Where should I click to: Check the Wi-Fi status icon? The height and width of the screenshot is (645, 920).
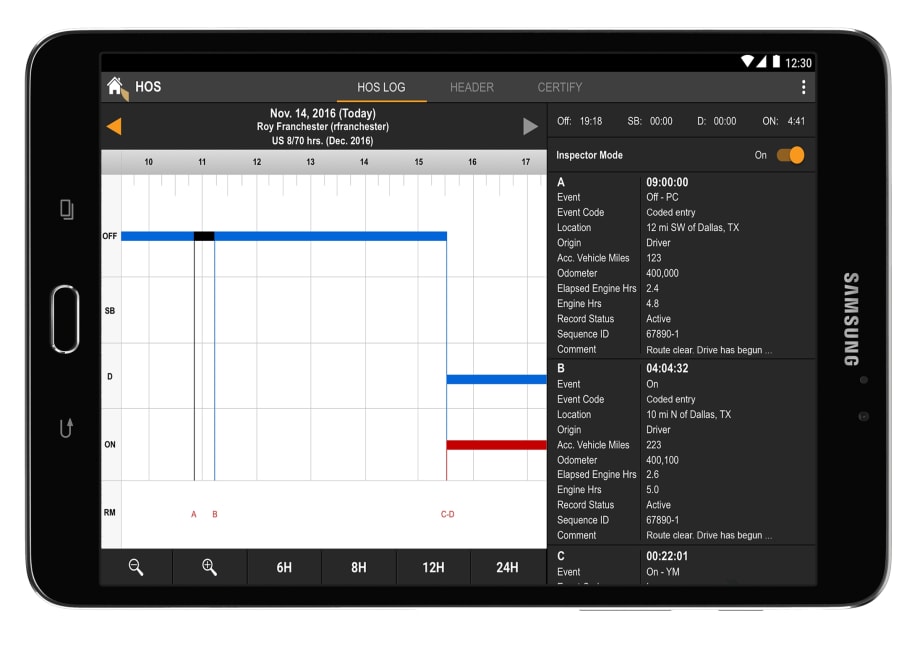pos(747,61)
